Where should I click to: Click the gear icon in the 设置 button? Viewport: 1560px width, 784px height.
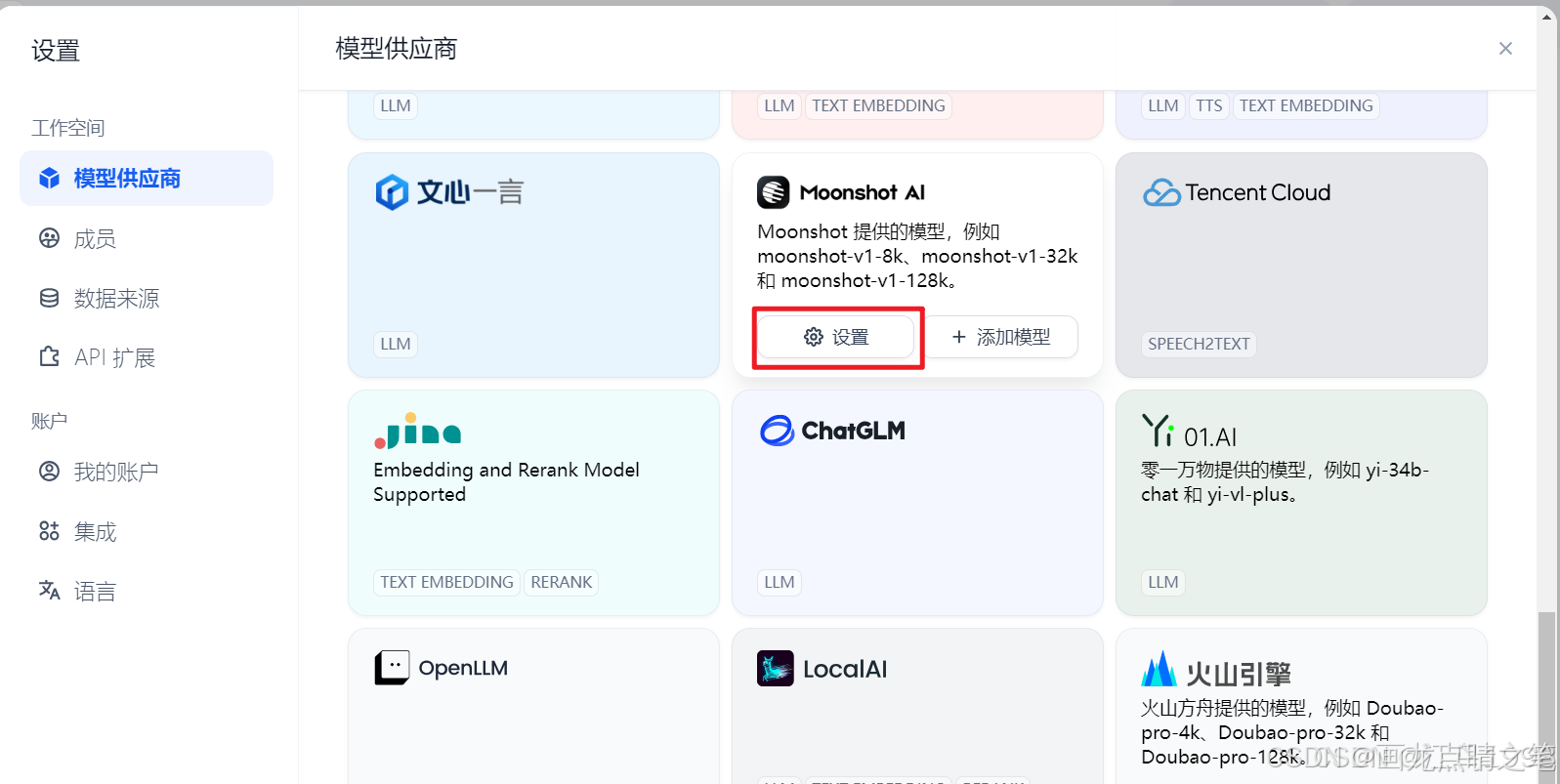pyautogui.click(x=814, y=337)
